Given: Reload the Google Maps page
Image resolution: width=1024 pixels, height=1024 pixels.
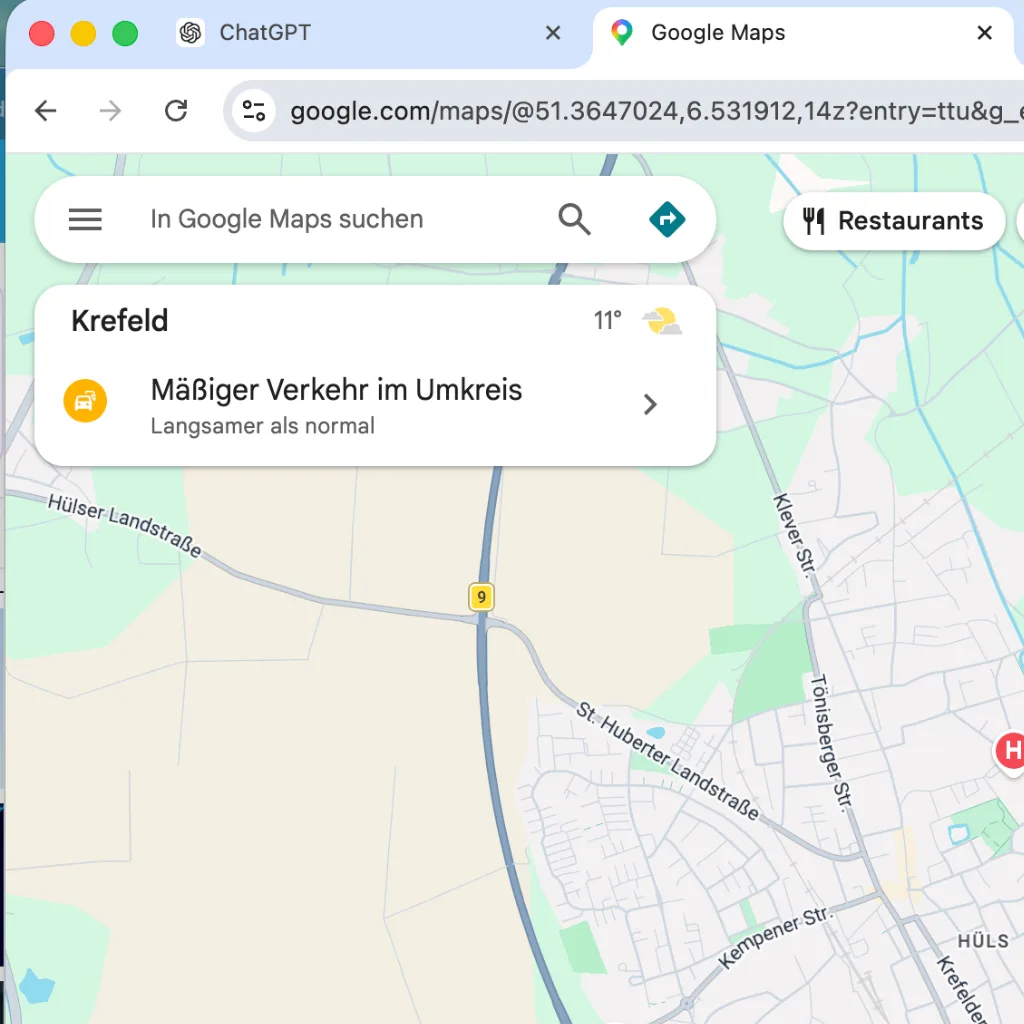Looking at the screenshot, I should click(176, 111).
